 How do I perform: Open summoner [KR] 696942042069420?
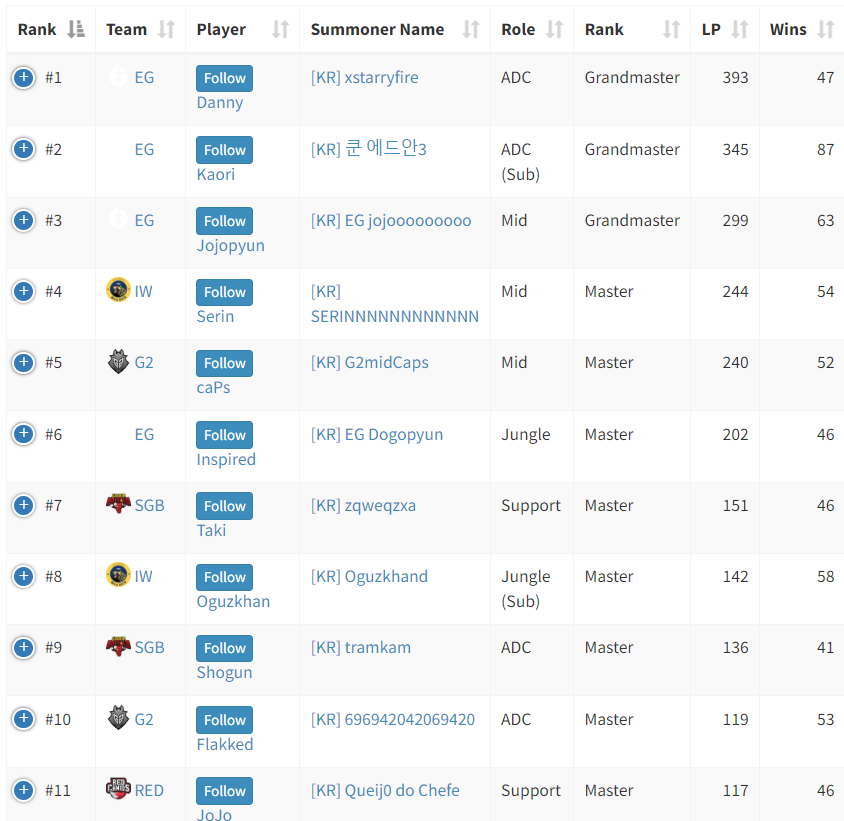pos(392,719)
